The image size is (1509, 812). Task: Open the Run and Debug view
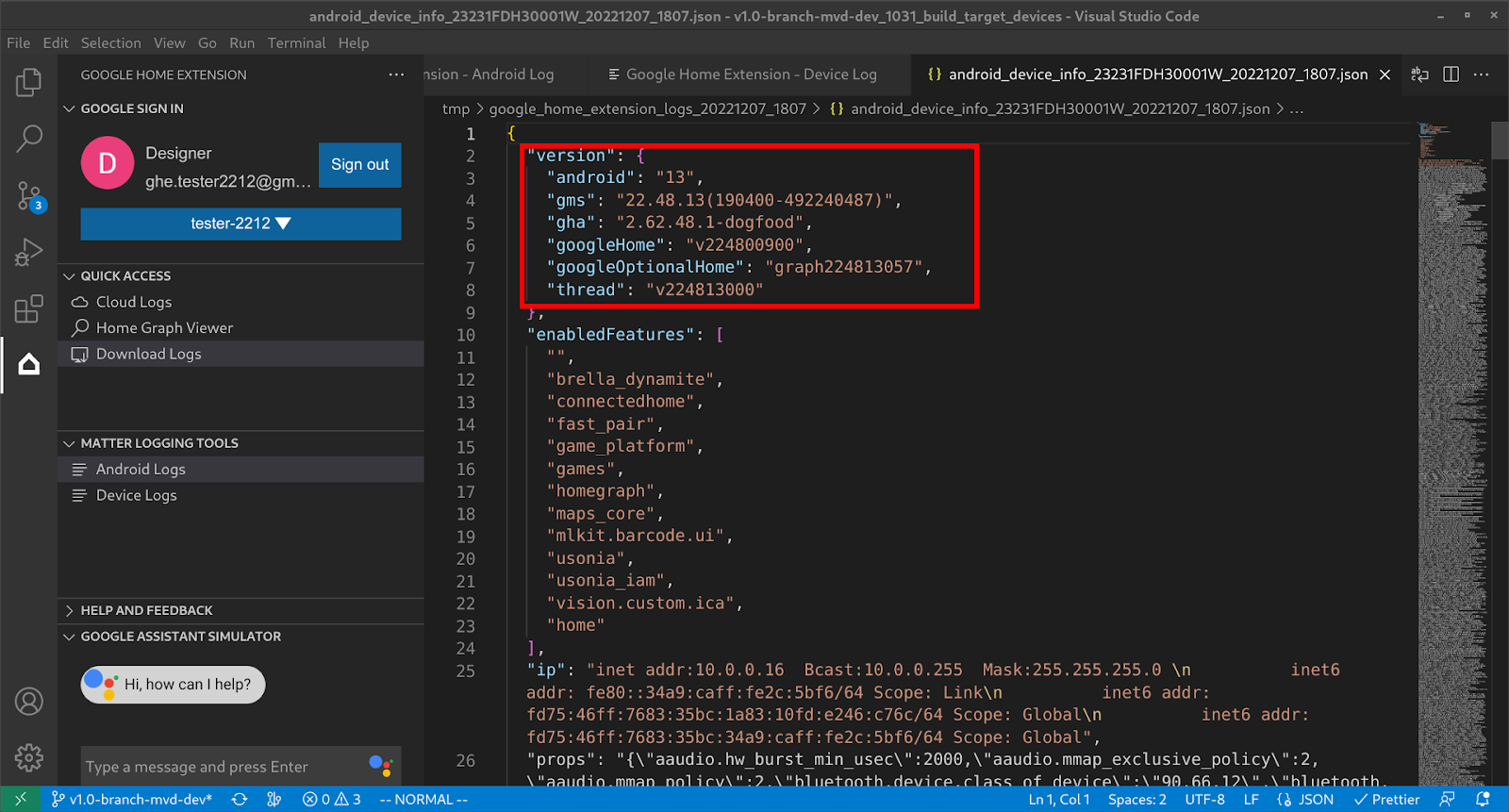[x=28, y=253]
